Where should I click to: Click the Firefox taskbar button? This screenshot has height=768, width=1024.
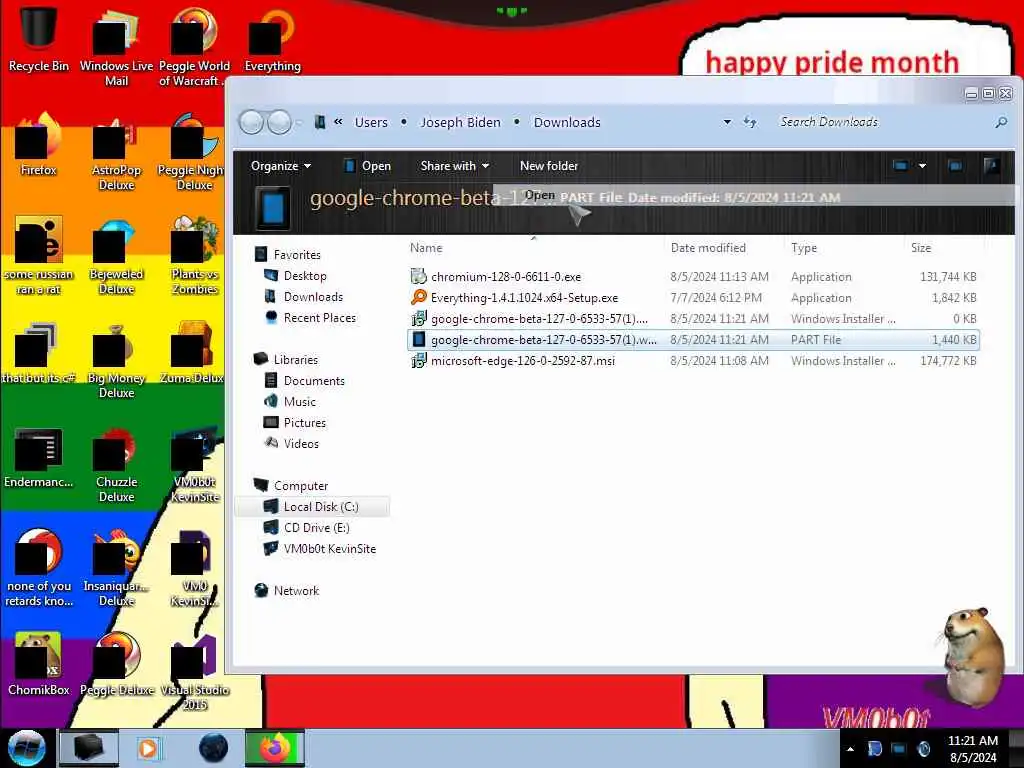click(x=274, y=748)
